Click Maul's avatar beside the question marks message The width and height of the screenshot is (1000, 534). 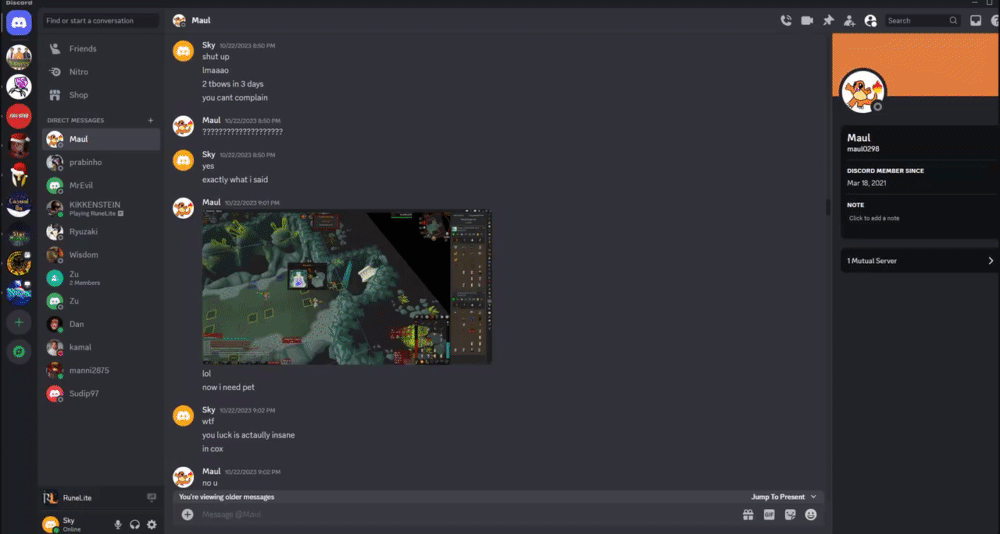pyautogui.click(x=183, y=126)
